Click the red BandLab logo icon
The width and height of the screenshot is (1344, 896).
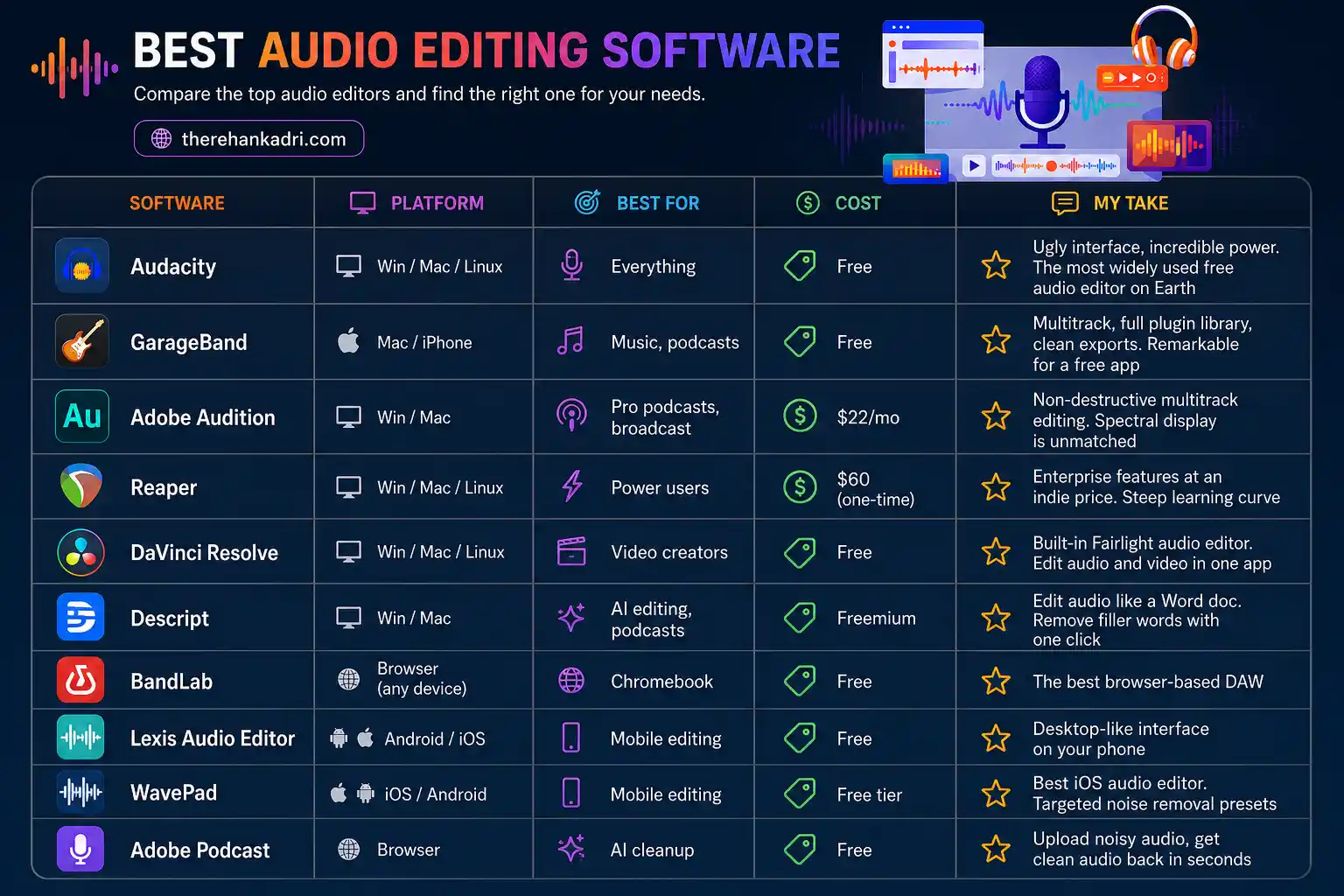[80, 681]
